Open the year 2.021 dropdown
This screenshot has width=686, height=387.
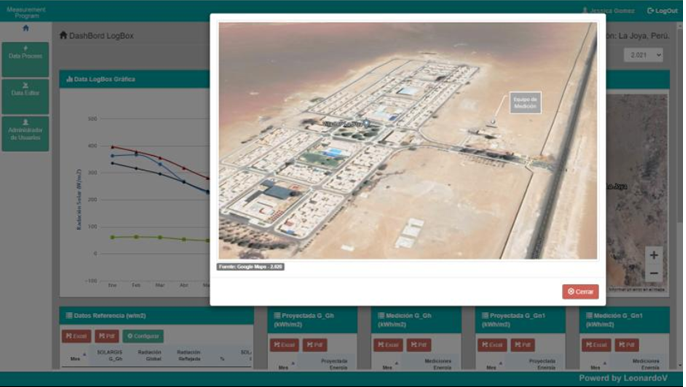tap(643, 55)
